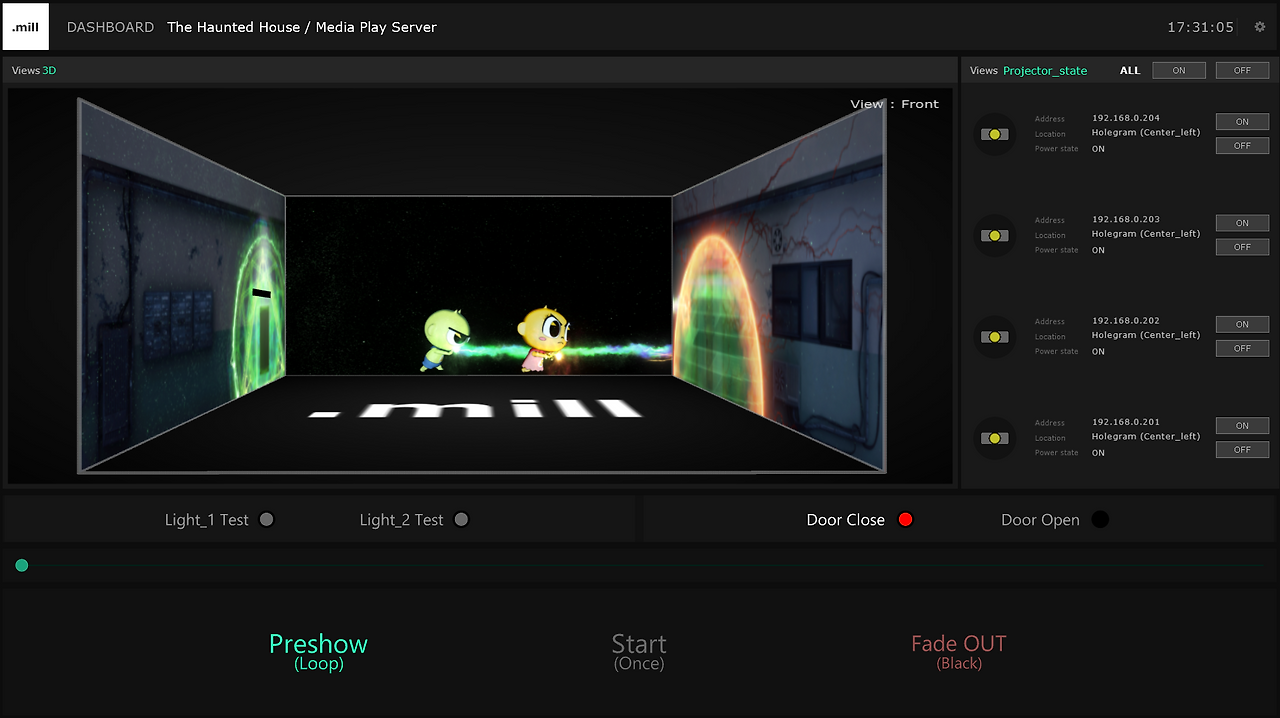The image size is (1280, 718).
Task: Open settings with the gear icon
Action: [1260, 27]
